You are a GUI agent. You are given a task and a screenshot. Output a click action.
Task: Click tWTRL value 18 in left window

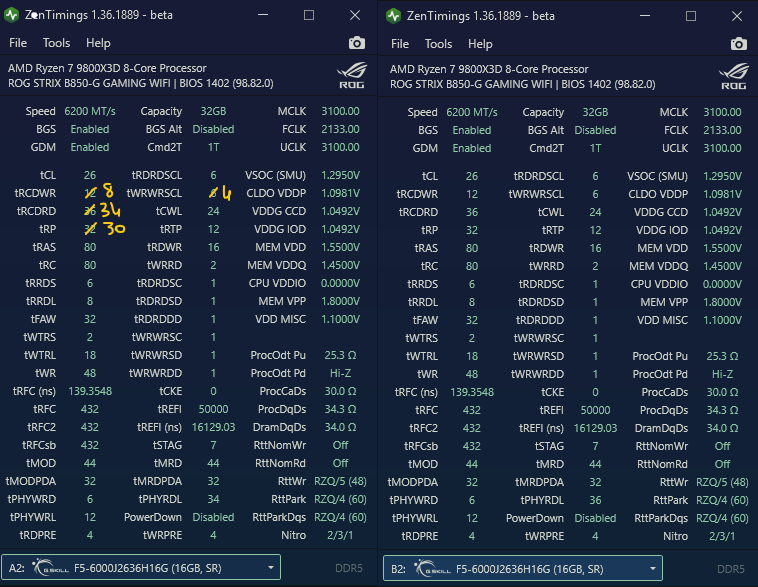[x=90, y=355]
